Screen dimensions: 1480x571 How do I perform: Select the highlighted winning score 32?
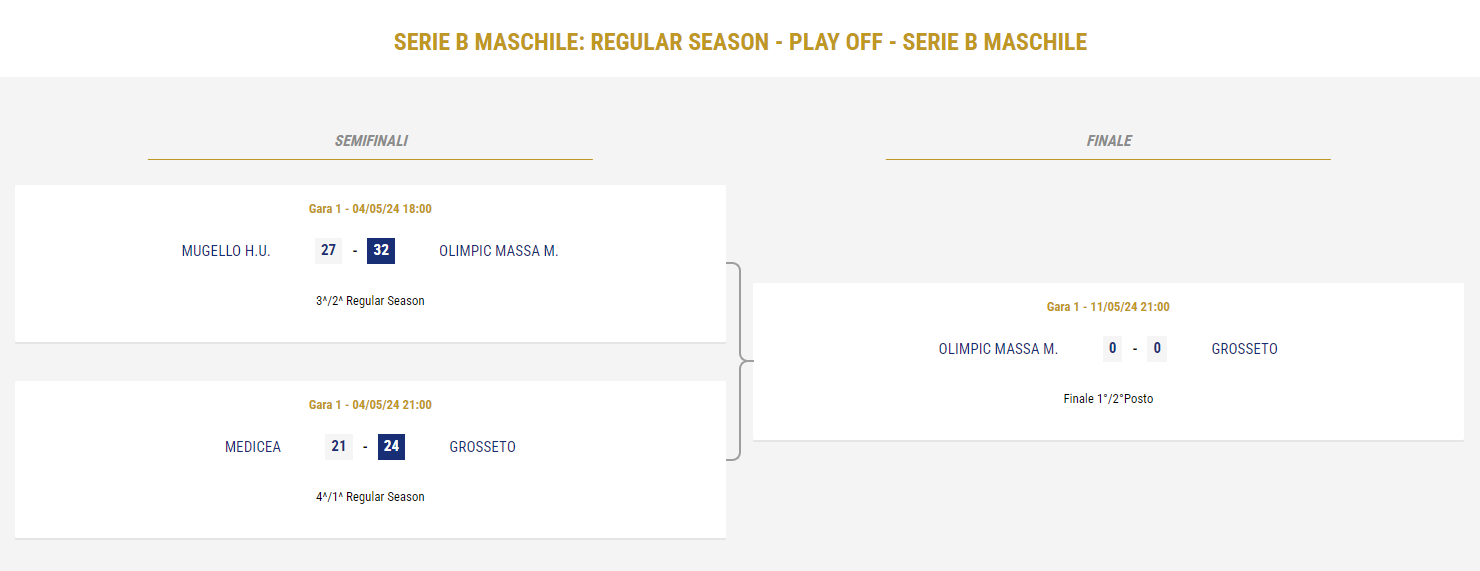point(381,250)
